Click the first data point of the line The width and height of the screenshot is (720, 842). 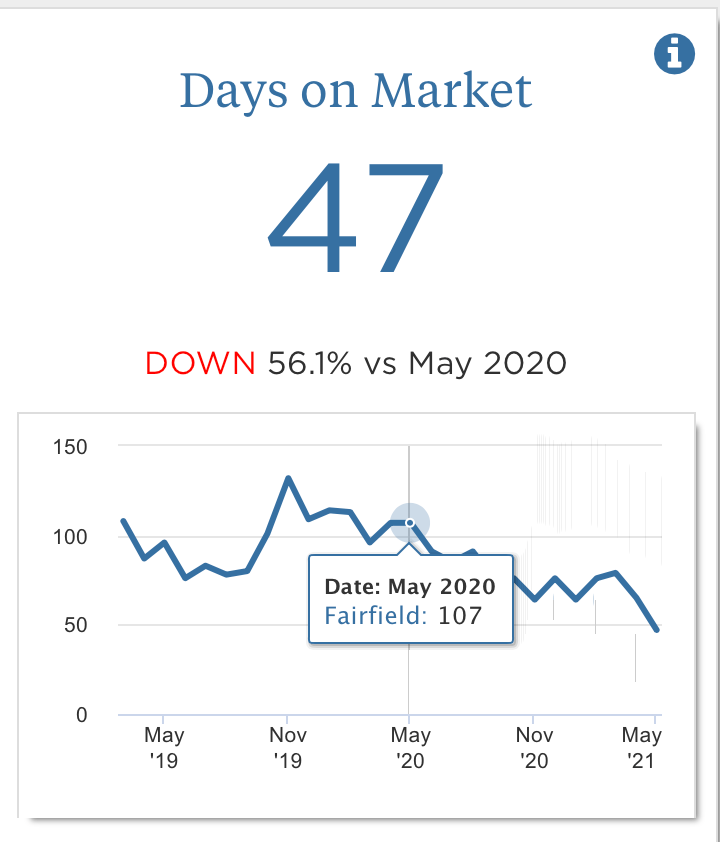pos(123,521)
